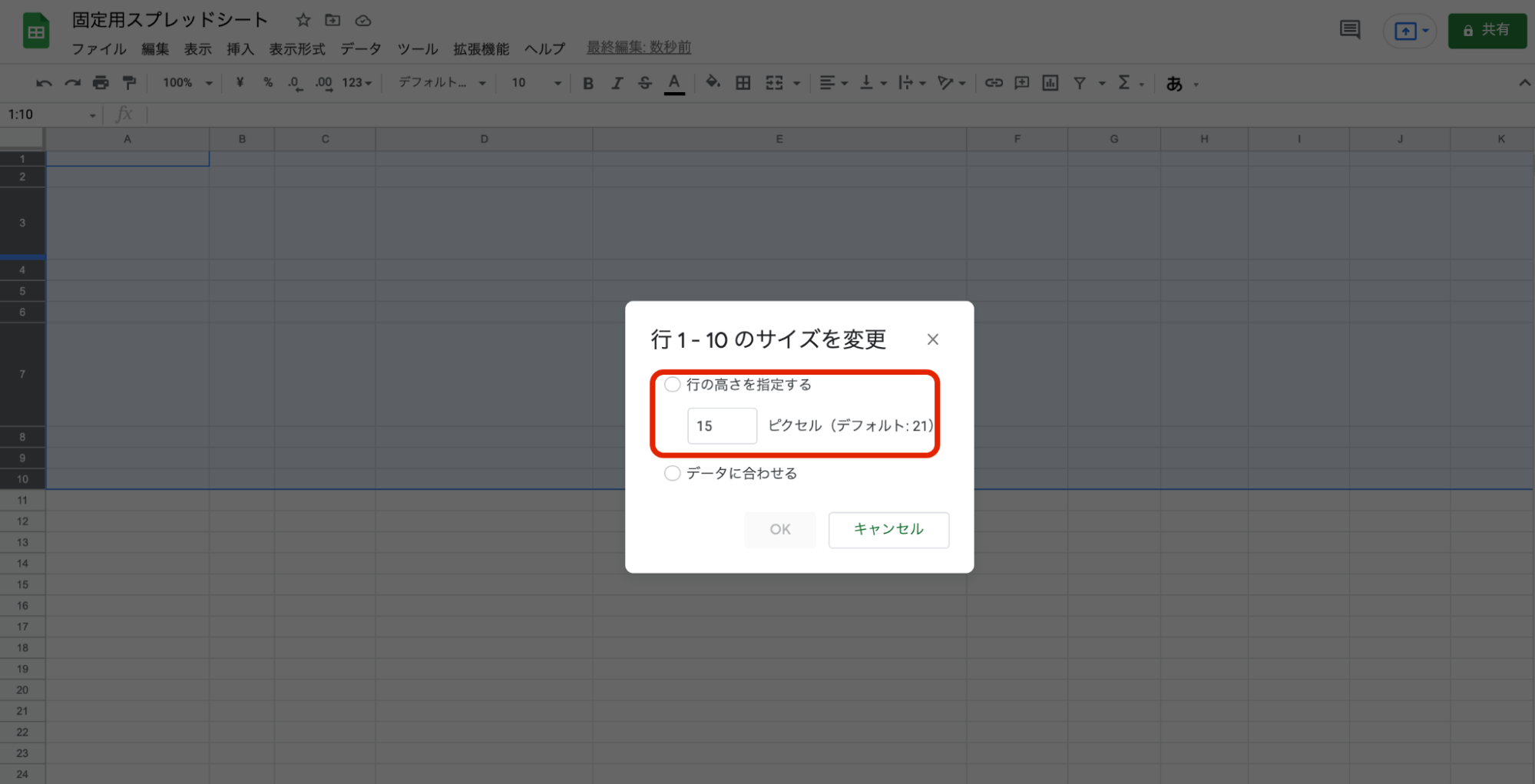Open the borders tool
The width and height of the screenshot is (1535, 784).
pos(743,83)
